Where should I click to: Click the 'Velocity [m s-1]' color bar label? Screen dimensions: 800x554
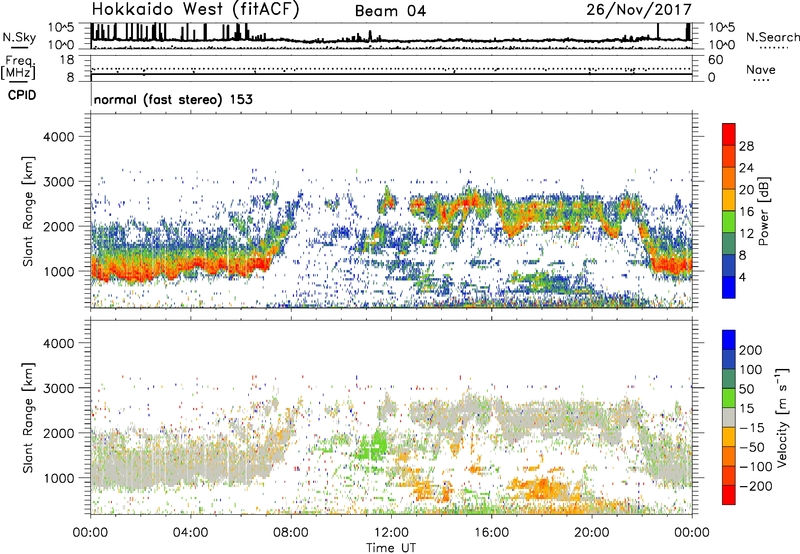[782, 417]
